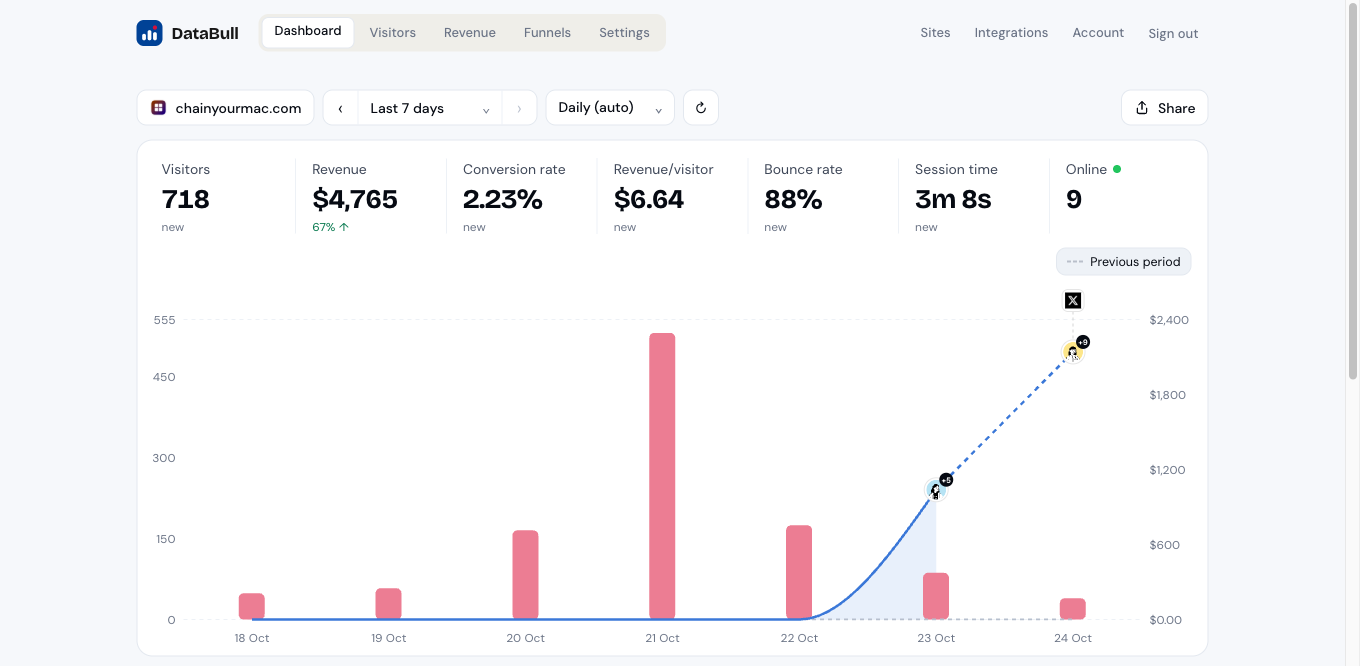Screen dimensions: 1360x666
Task: Switch to the Visitors tab
Action: (x=392, y=33)
